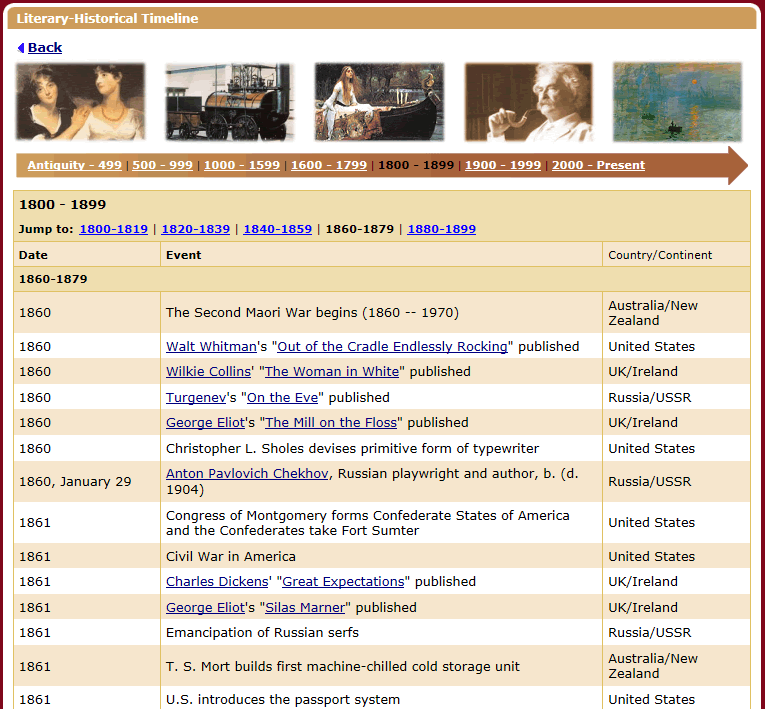Open the Mark Twain pipe photo thumbnail
This screenshot has height=709, width=765.
(x=529, y=102)
